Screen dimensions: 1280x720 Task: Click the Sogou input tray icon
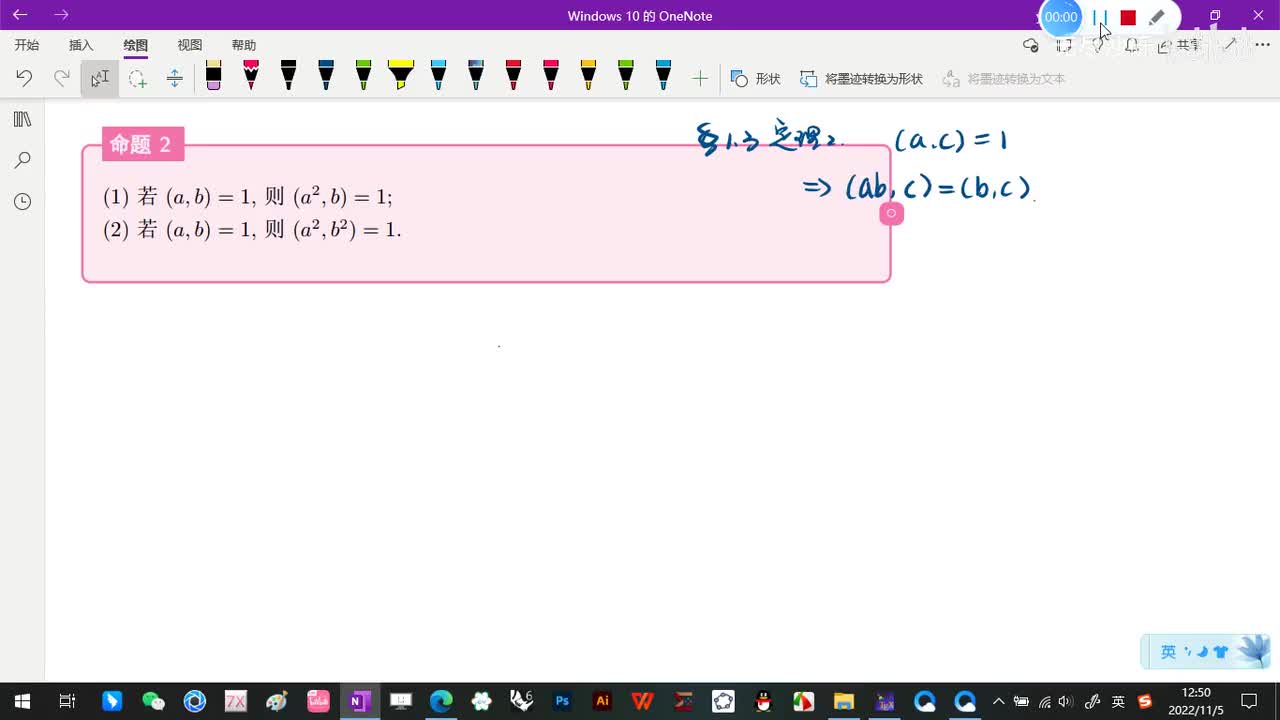[1145, 701]
